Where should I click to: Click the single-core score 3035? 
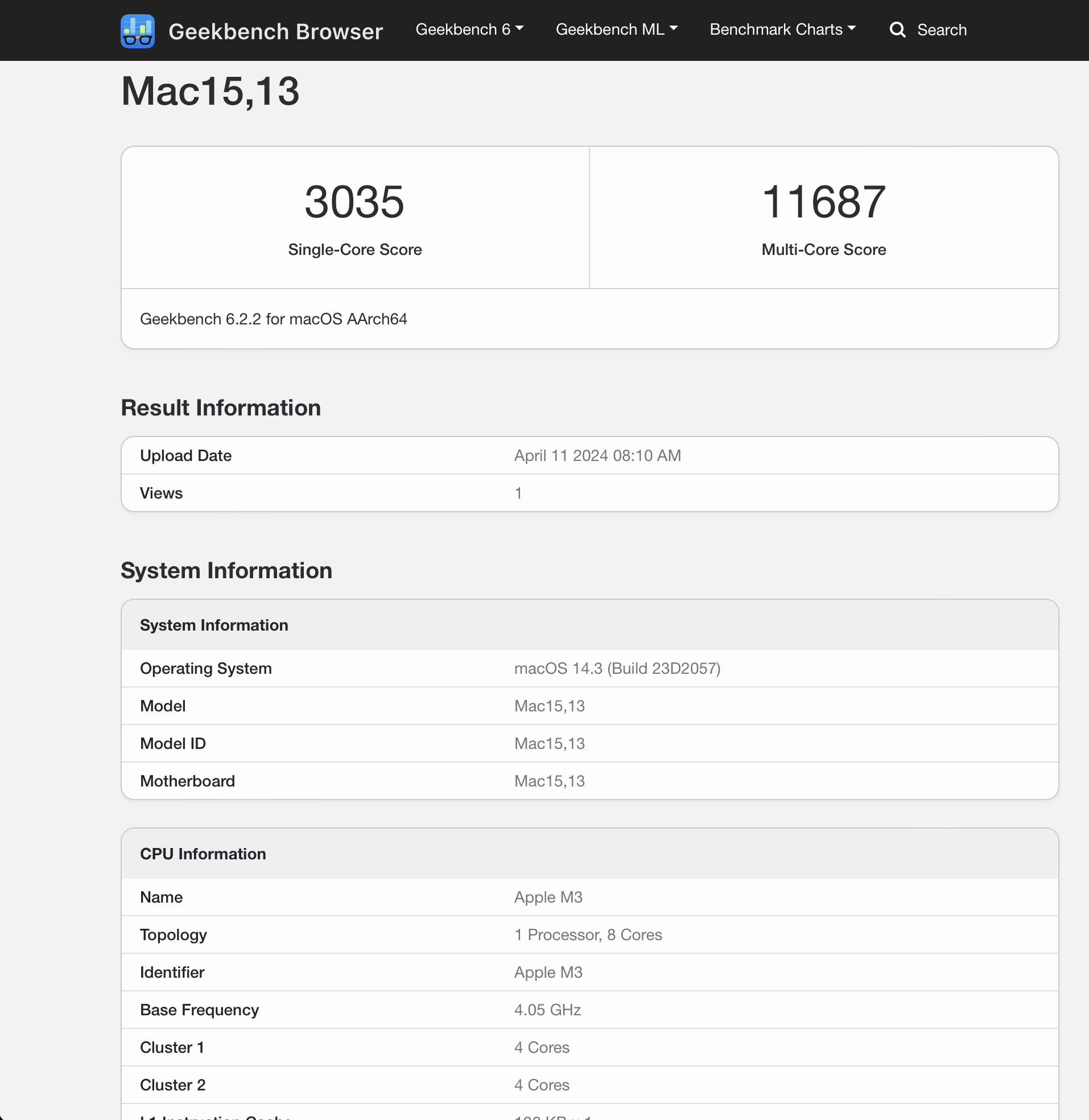354,201
